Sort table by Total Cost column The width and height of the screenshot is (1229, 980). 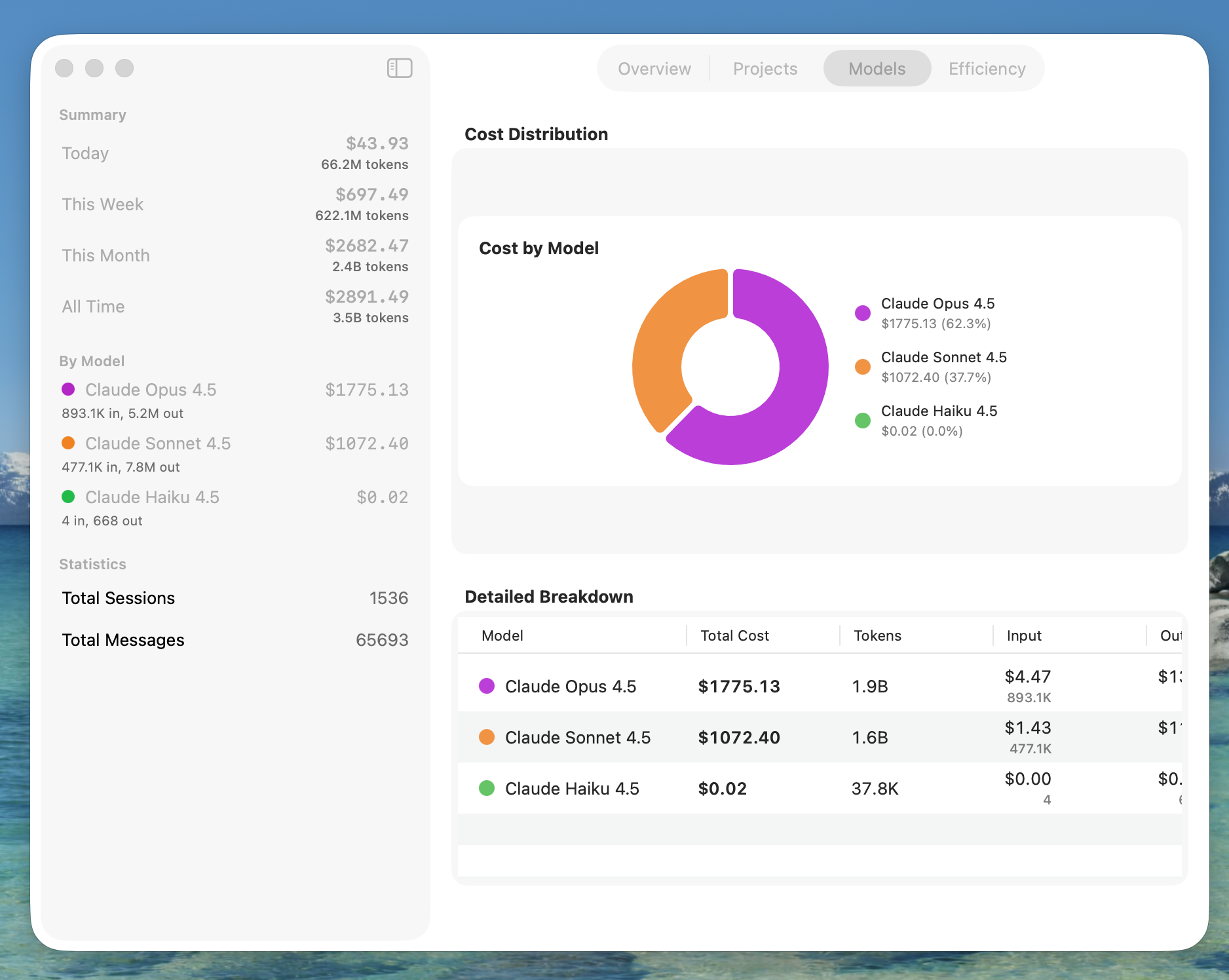[x=734, y=635]
